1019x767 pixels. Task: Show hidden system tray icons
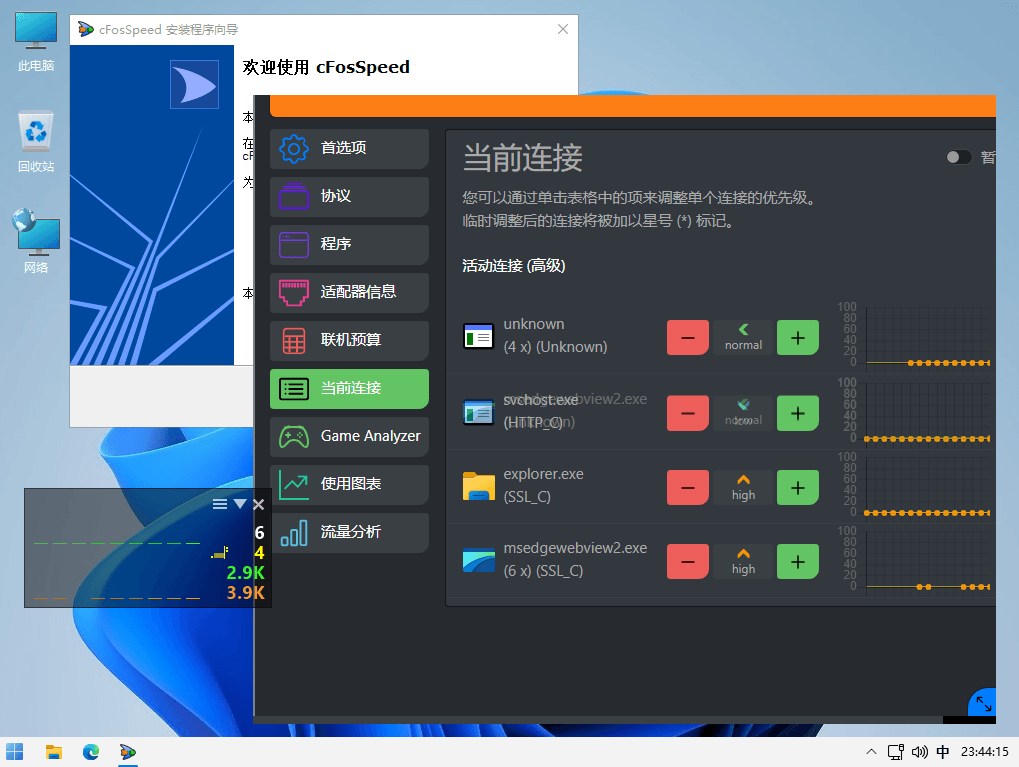coord(871,752)
